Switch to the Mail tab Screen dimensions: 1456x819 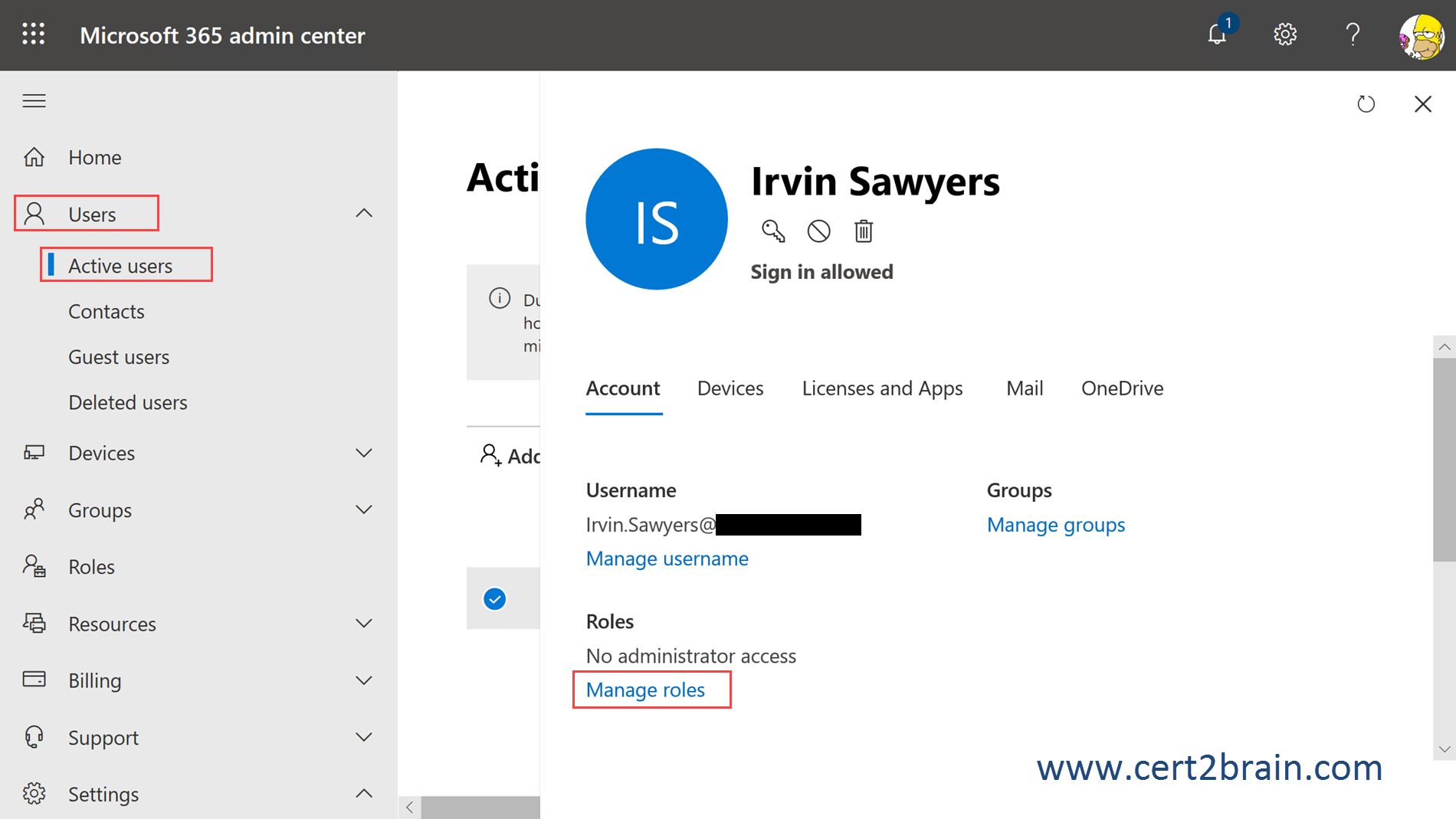tap(1025, 388)
